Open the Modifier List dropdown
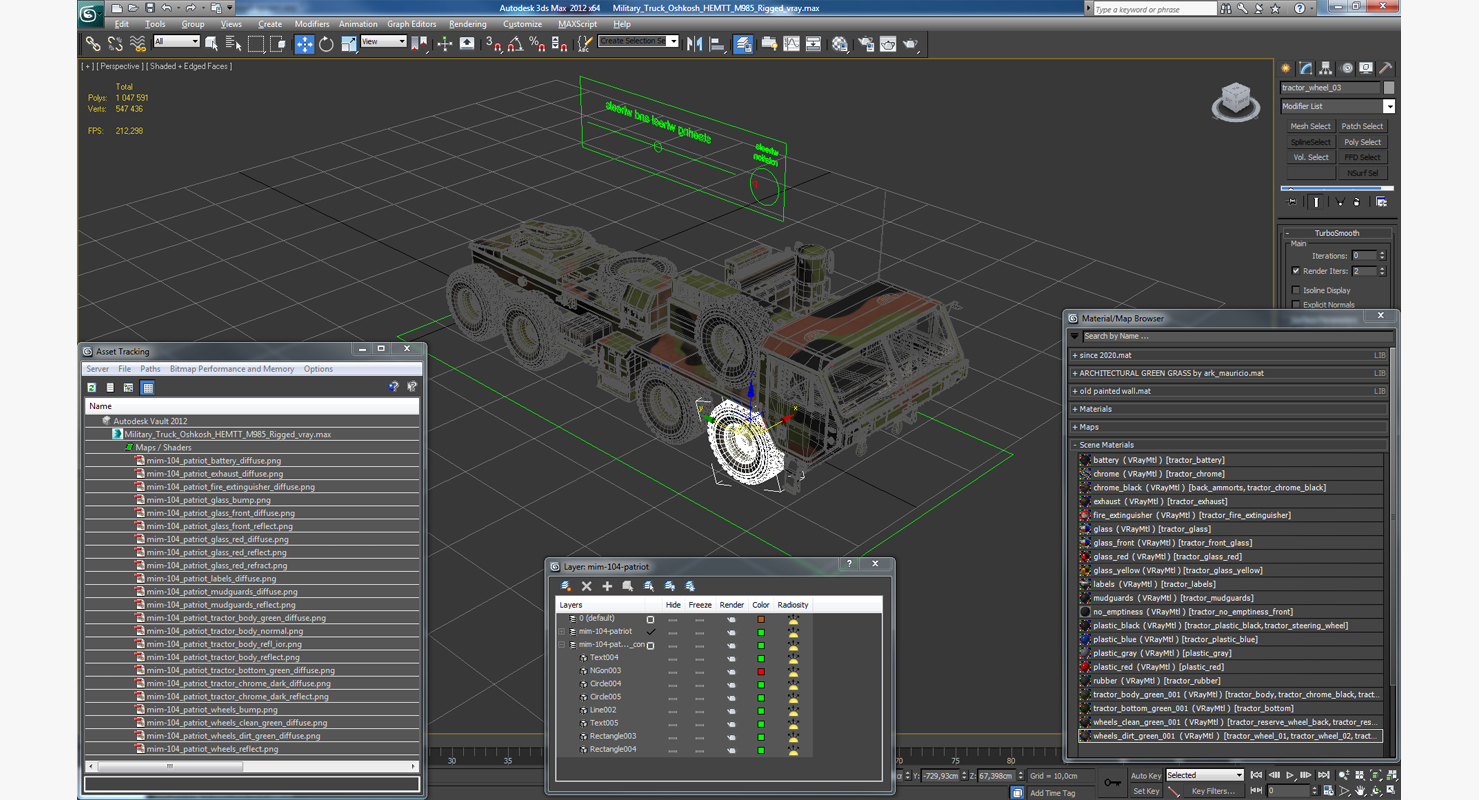1480x800 pixels. pos(1389,106)
